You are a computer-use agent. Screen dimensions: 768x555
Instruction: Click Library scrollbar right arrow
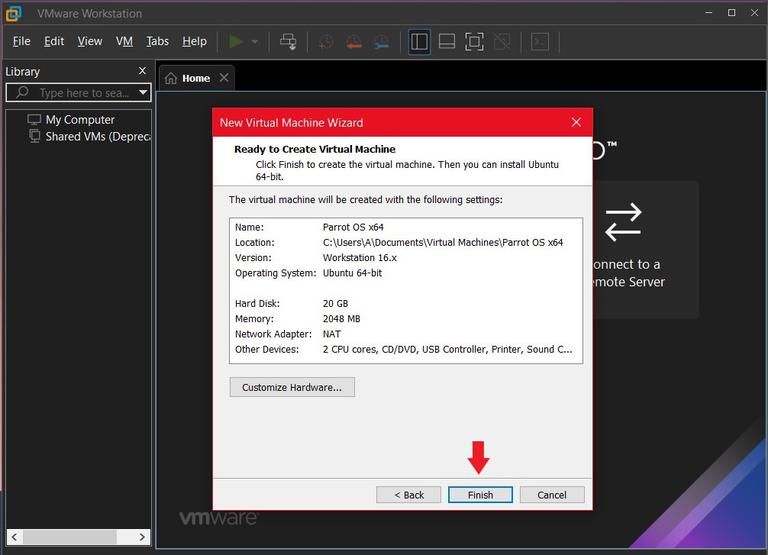pos(142,537)
